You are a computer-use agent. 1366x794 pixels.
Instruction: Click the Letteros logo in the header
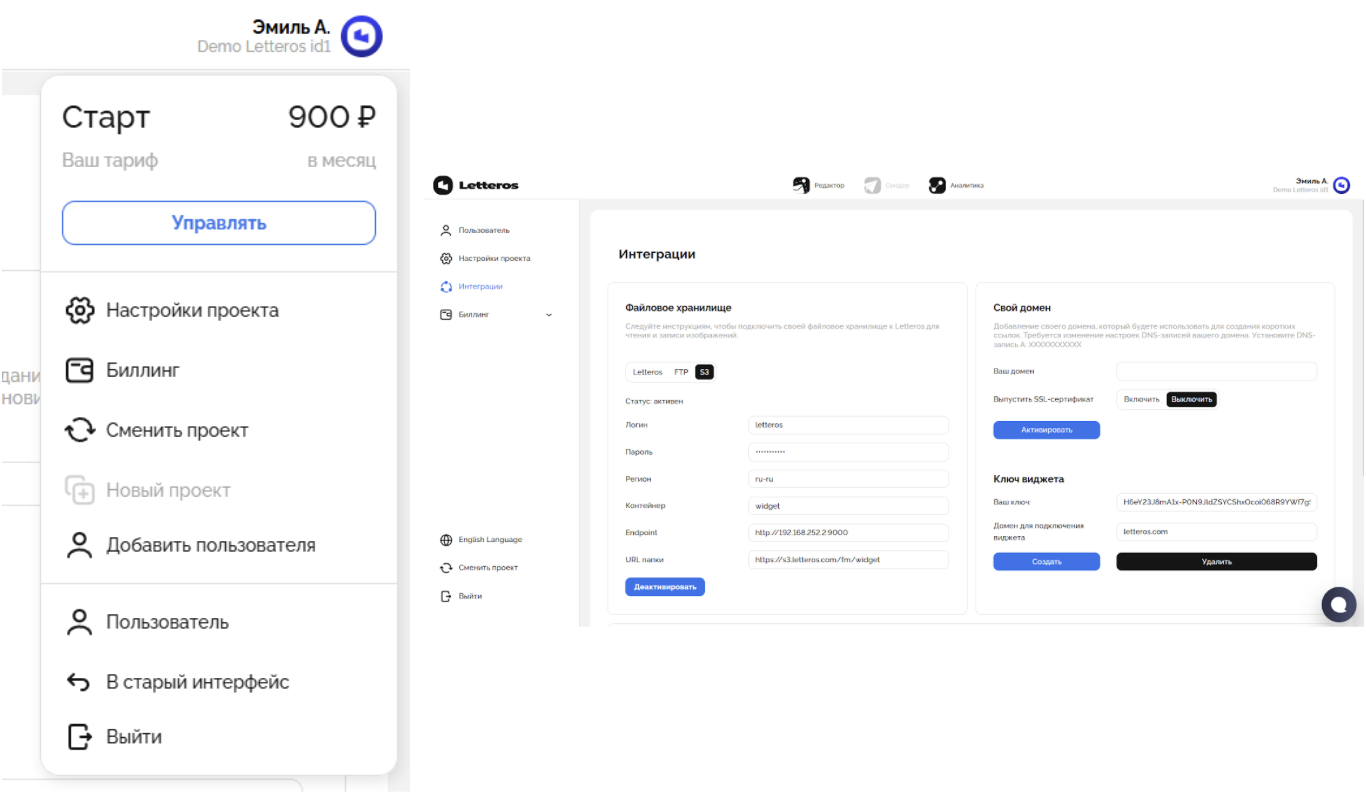pos(476,185)
